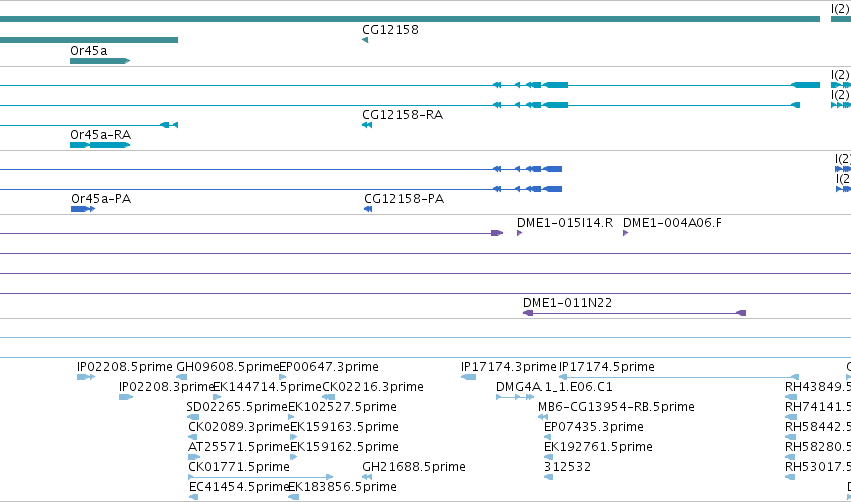Click the MB6-CG13954-RB.5prime label
This screenshot has width=851, height=502.
tap(616, 407)
